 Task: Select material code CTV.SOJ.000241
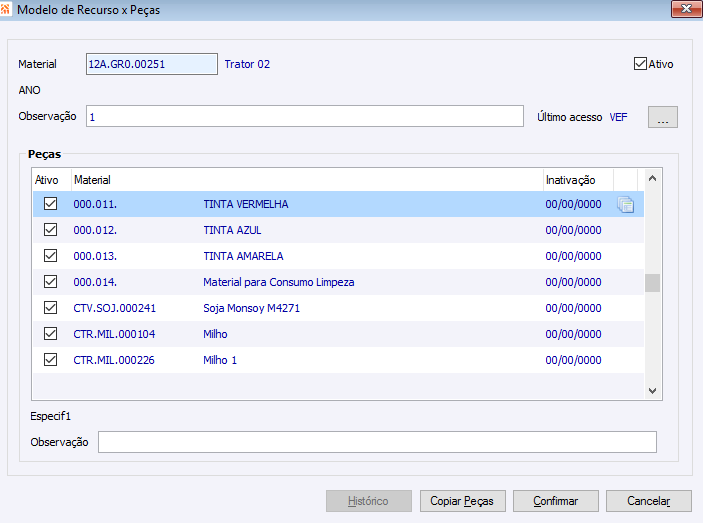click(115, 308)
